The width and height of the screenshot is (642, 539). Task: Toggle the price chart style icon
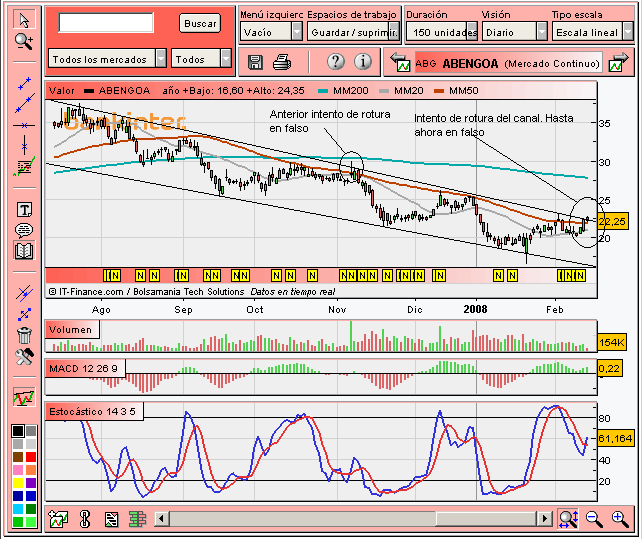24,397
